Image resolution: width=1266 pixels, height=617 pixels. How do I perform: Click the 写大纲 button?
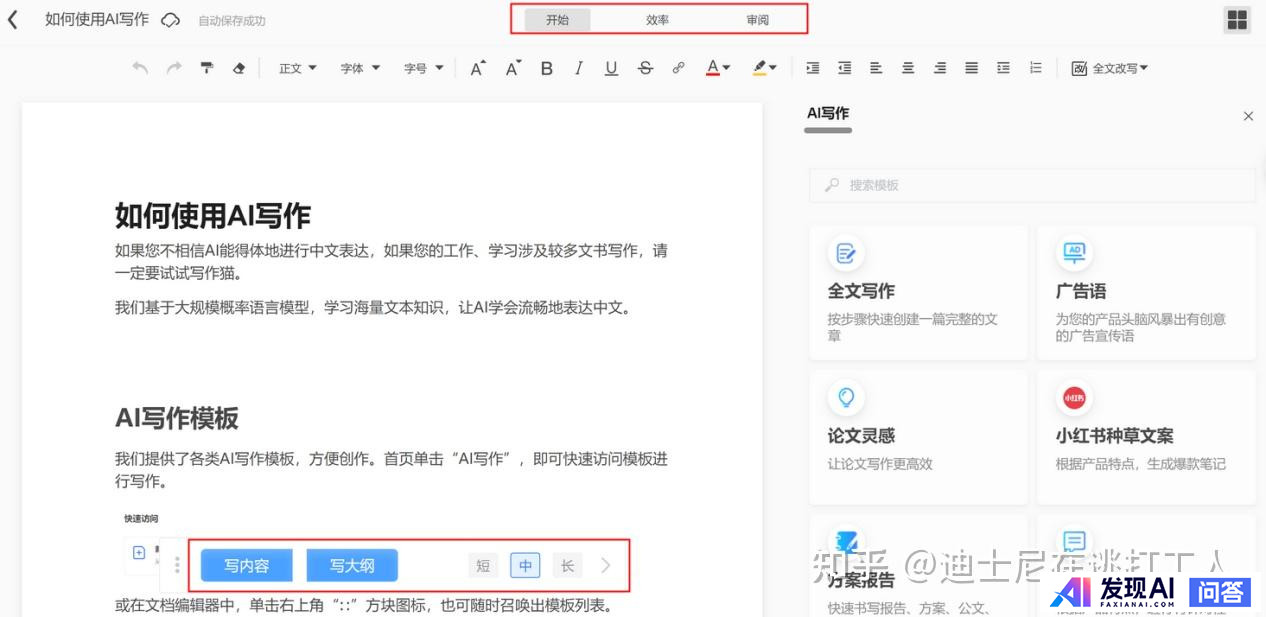(352, 566)
